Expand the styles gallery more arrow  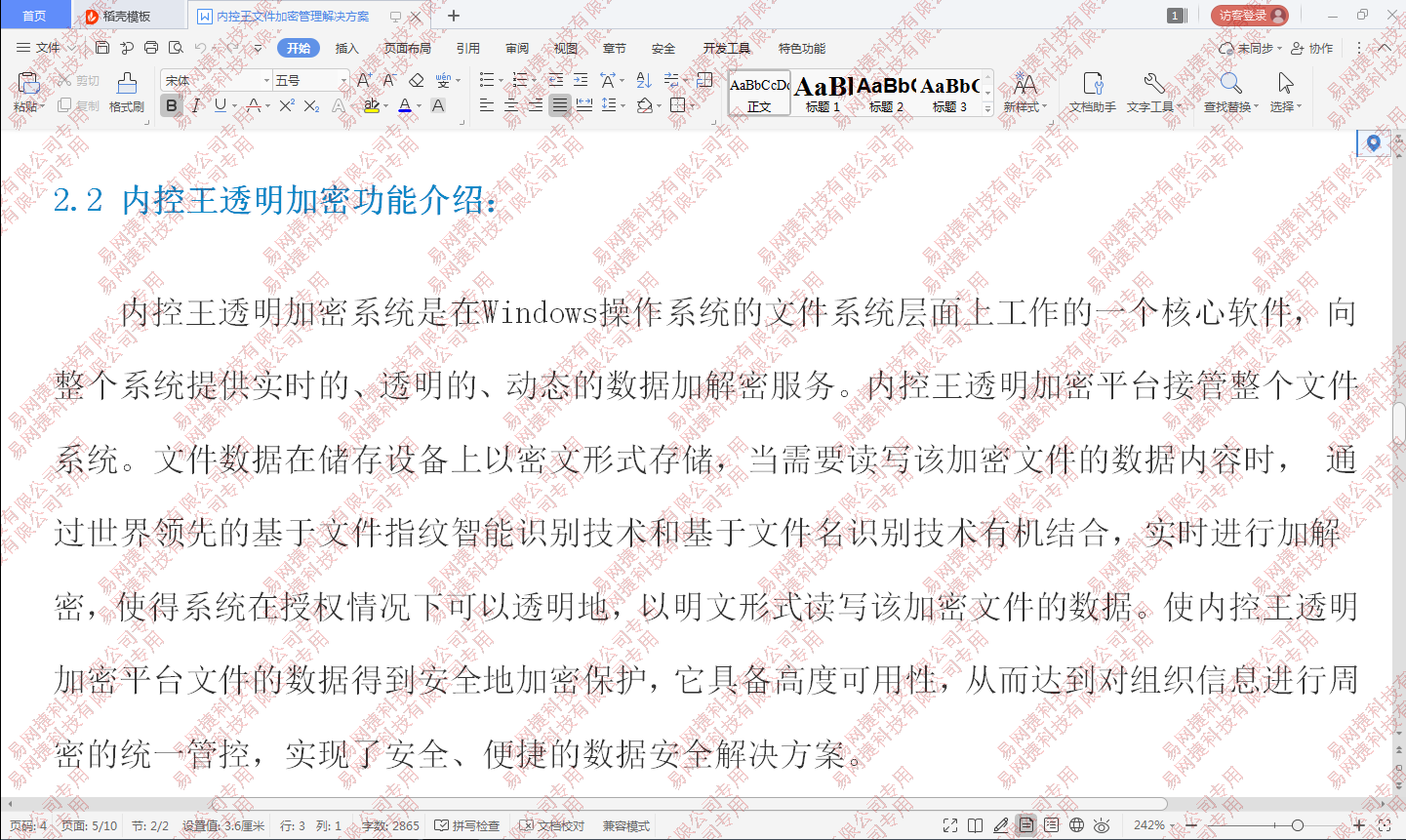987,109
